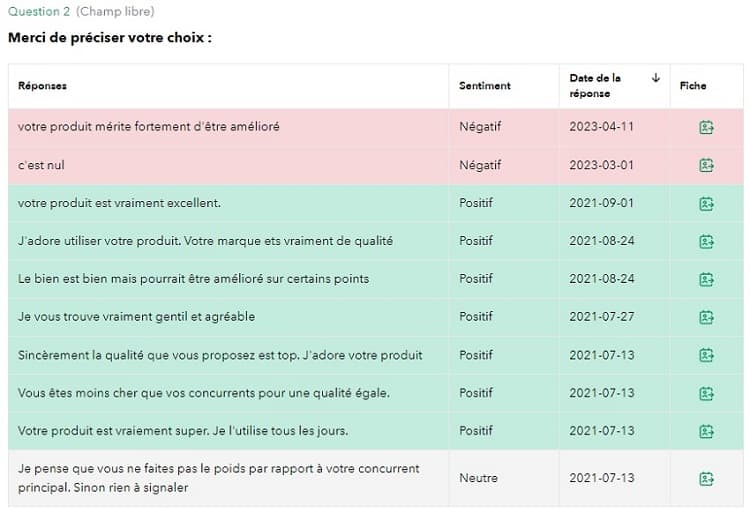The width and height of the screenshot is (750, 513).
Task: Click the sort arrow next to Date de la réponse
Action: (656, 77)
